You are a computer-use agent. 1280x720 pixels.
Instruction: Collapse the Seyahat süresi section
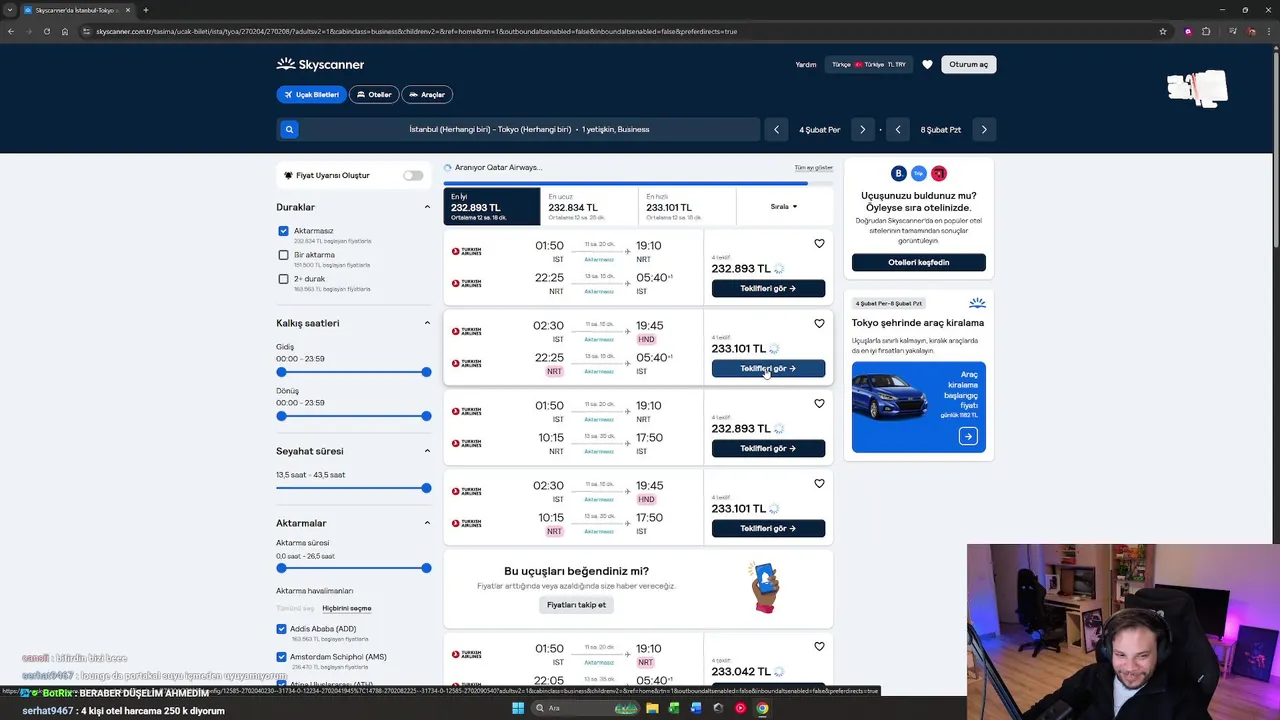427,451
